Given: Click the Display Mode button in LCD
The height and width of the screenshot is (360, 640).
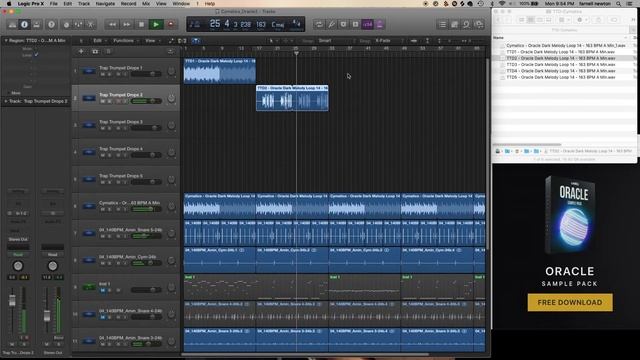Looking at the screenshot, I should click(x=195, y=24).
